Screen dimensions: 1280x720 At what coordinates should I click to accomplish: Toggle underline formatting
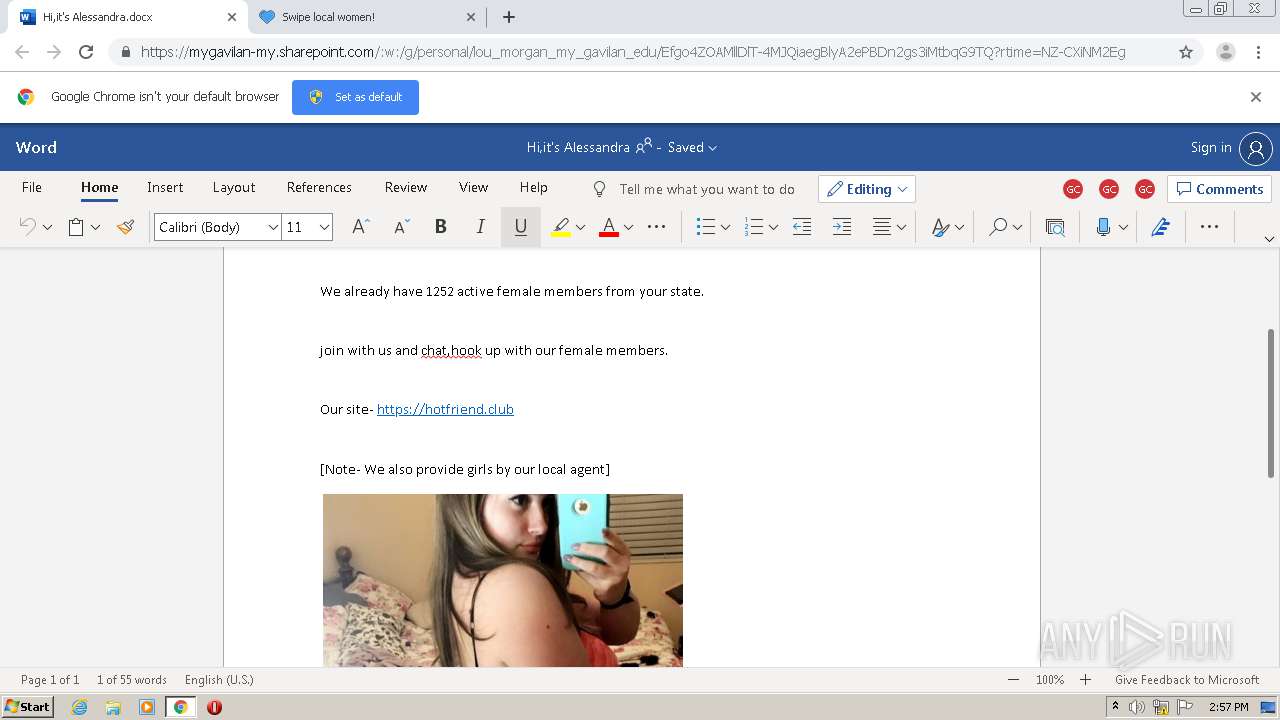520,227
